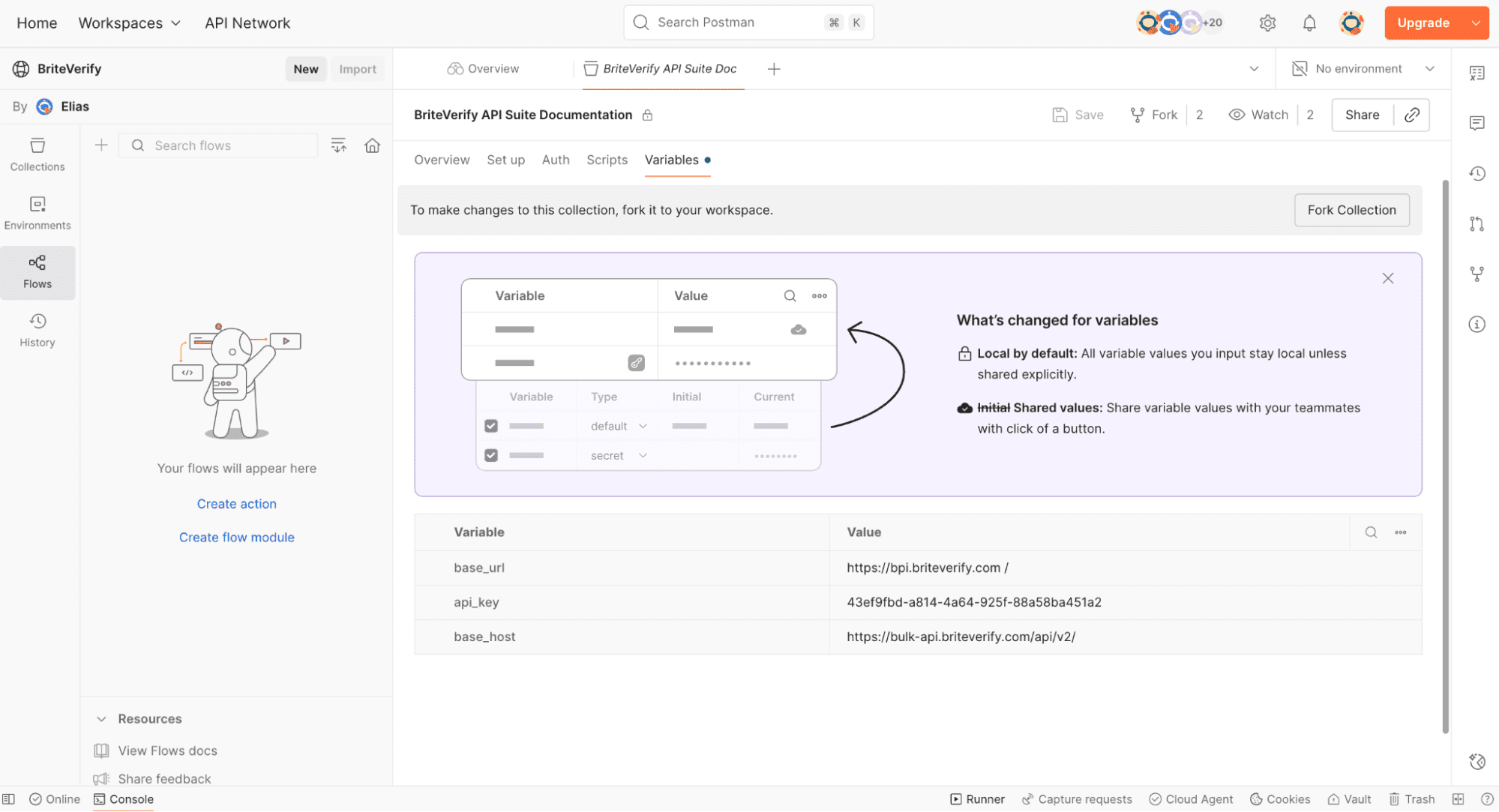This screenshot has height=812, width=1499.
Task: Open the settings gear icon
Action: pyautogui.click(x=1267, y=23)
